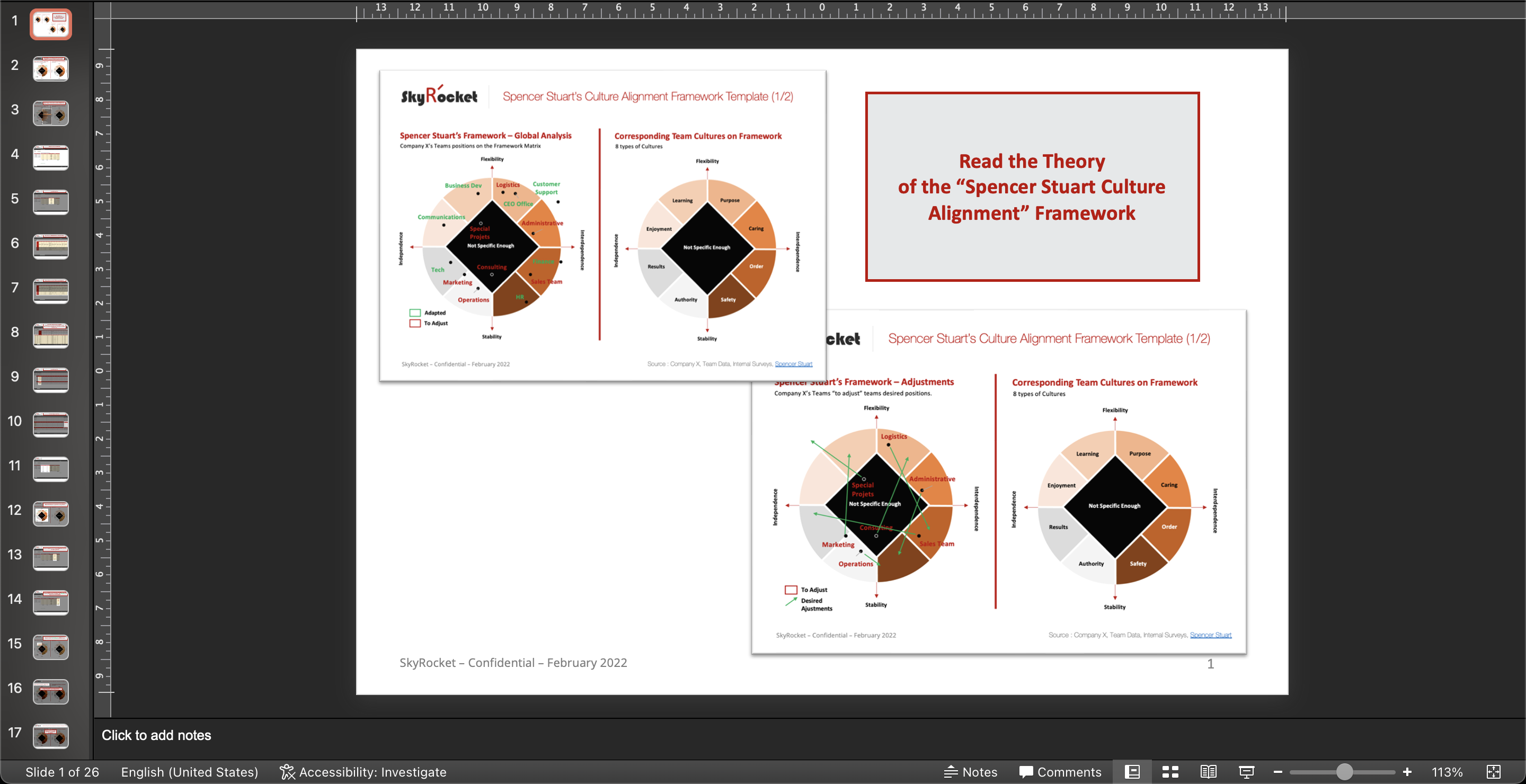The image size is (1526, 784).
Task: Select slide 3 thumbnail
Action: pos(51,113)
